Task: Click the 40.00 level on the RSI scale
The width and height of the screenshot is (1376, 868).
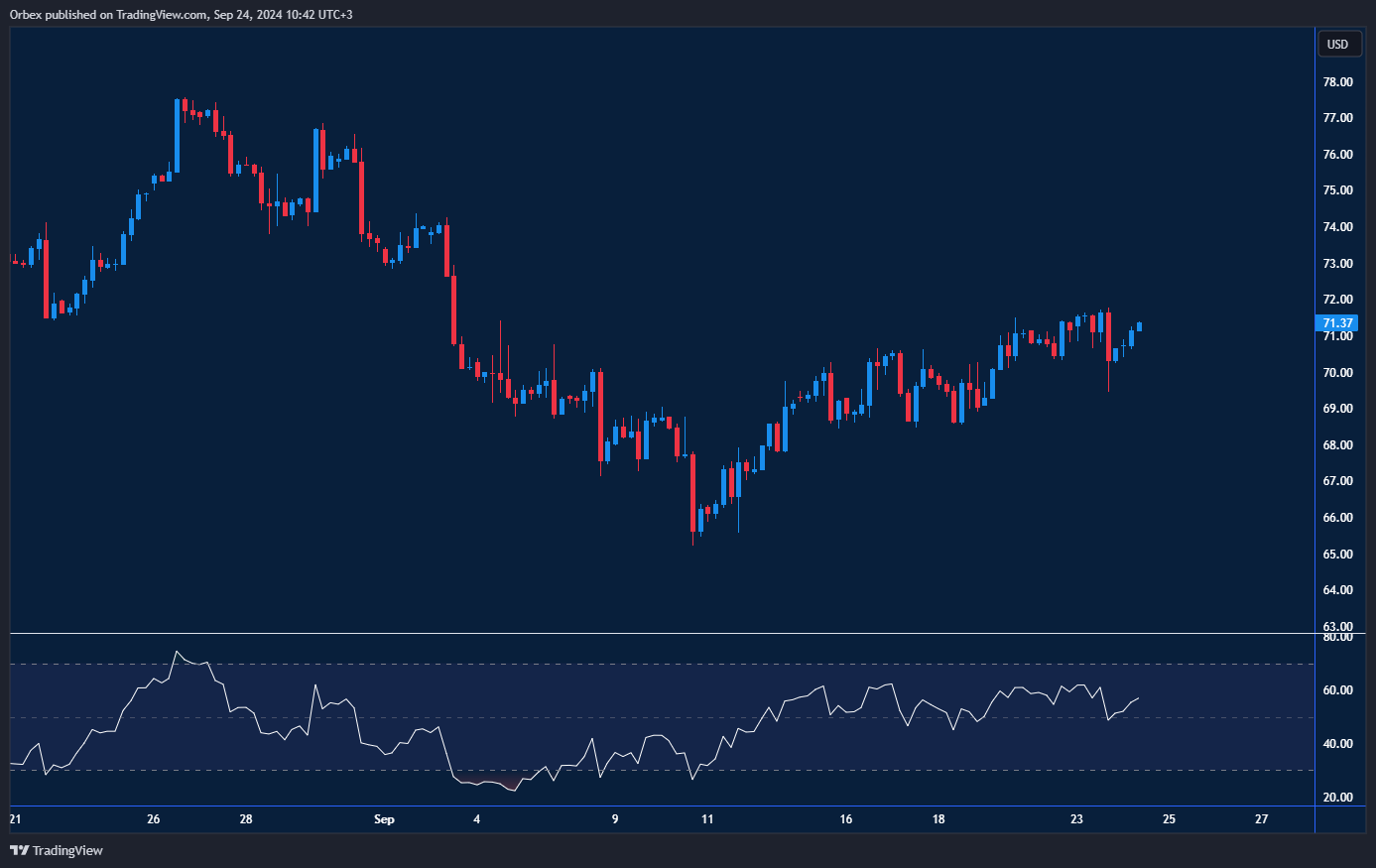Action: 1338,744
